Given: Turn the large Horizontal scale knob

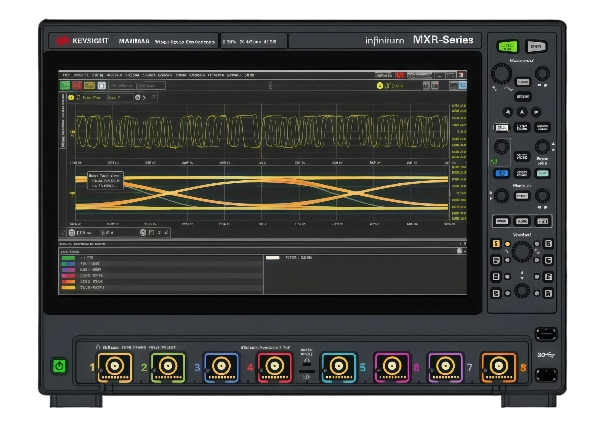Looking at the screenshot, I should tap(499, 75).
